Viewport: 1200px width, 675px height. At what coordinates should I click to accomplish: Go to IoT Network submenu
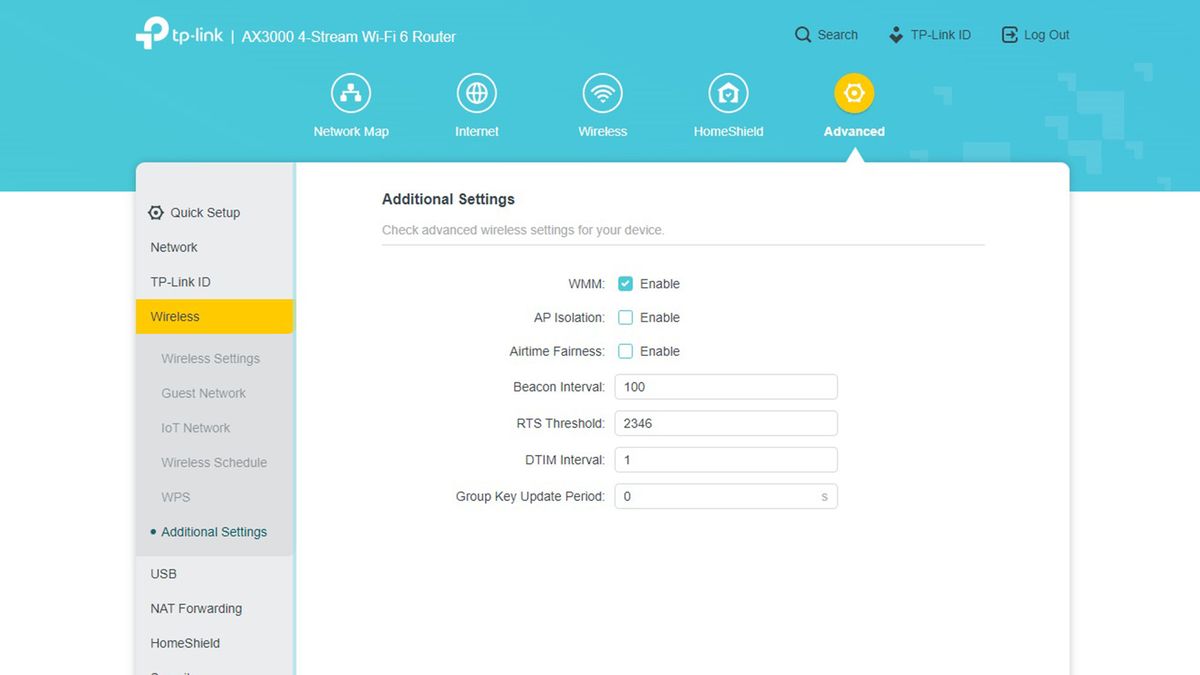point(196,428)
